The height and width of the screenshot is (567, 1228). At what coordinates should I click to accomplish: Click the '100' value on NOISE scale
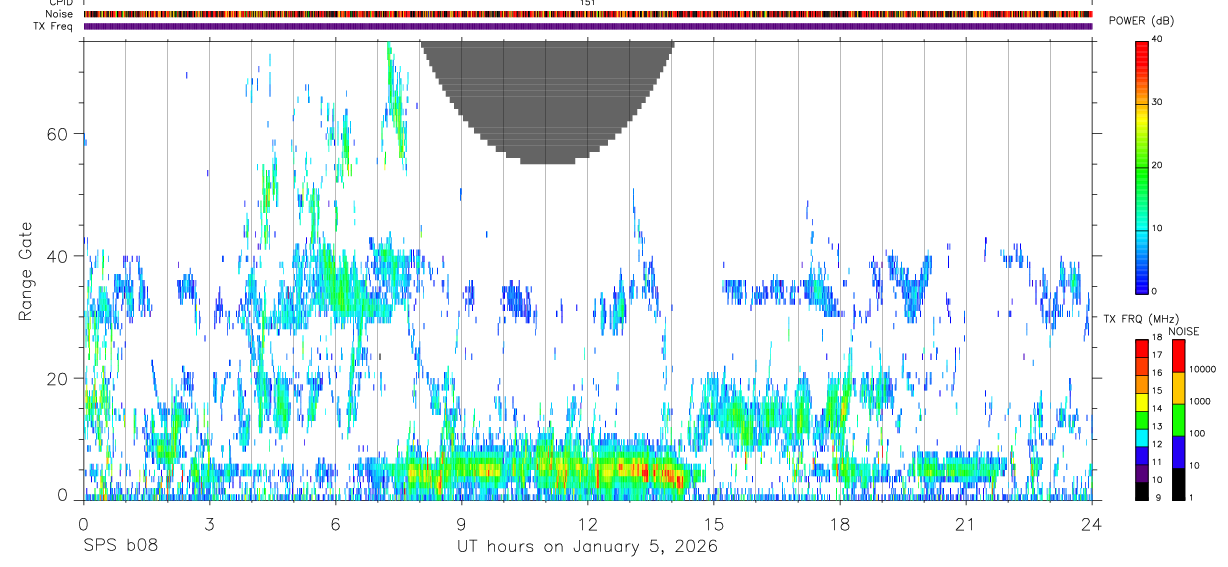pyautogui.click(x=1197, y=433)
